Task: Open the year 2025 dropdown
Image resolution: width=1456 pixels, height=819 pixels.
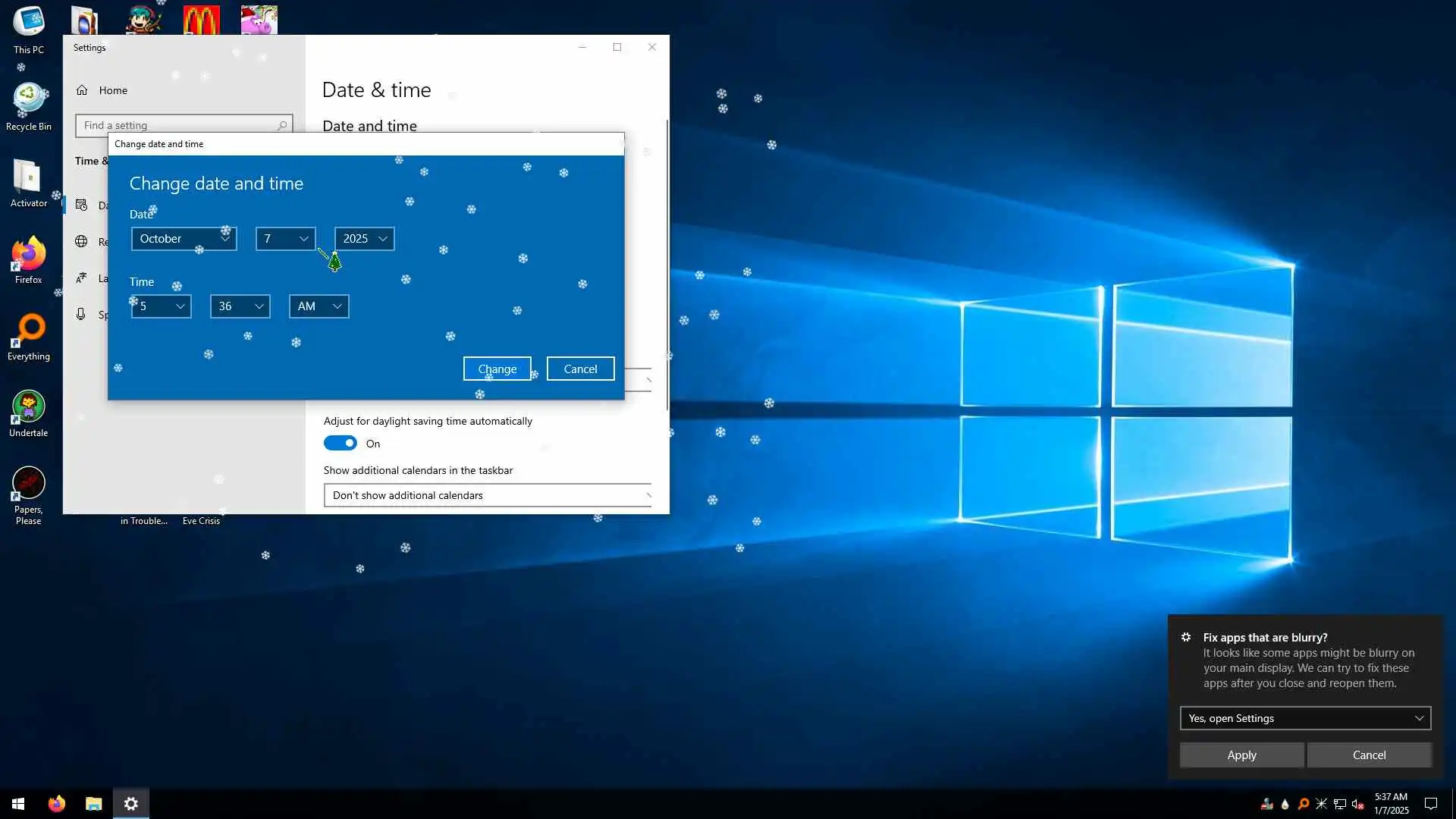Action: 364,239
